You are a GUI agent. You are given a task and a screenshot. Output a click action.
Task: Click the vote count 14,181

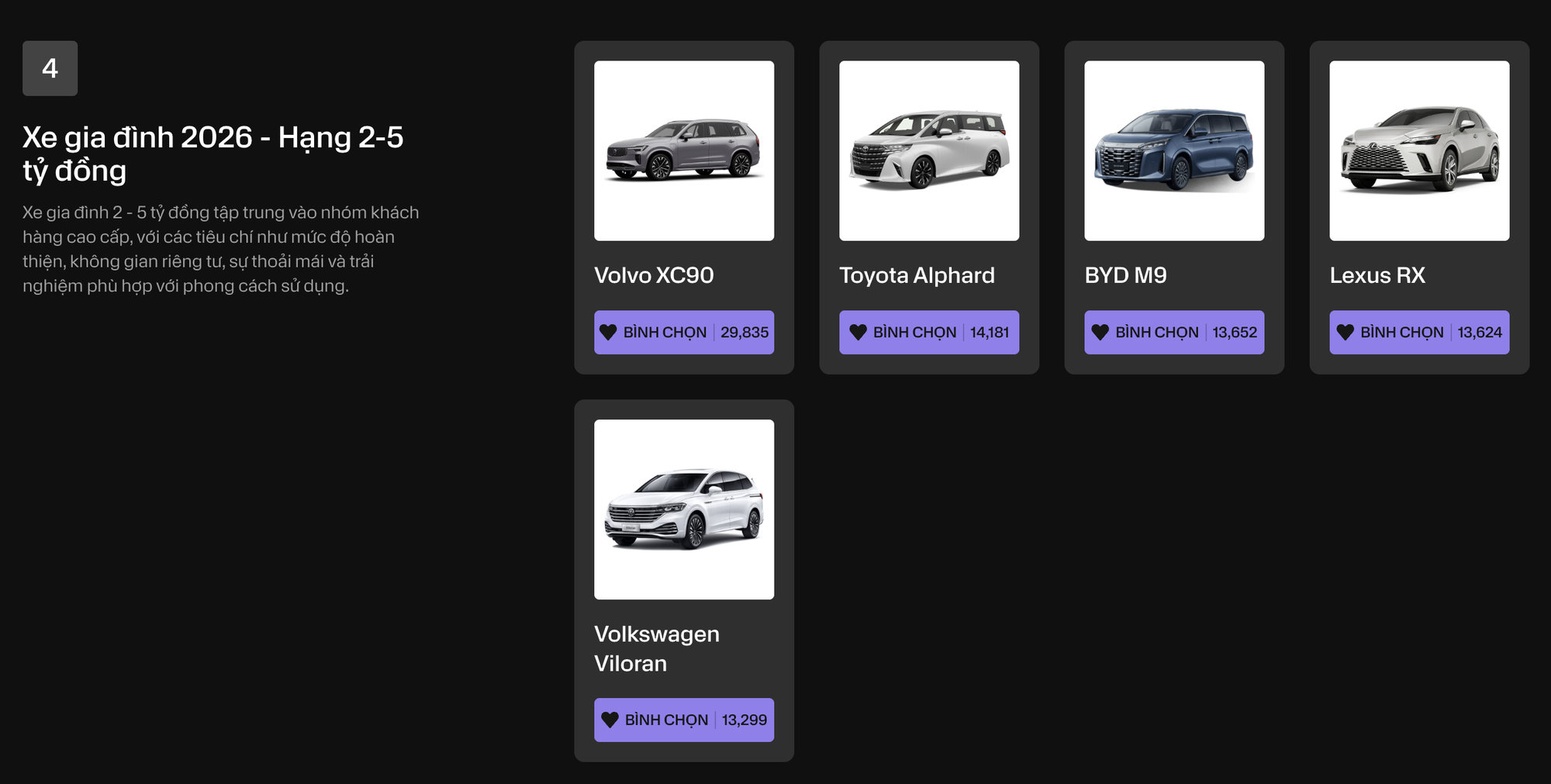990,332
